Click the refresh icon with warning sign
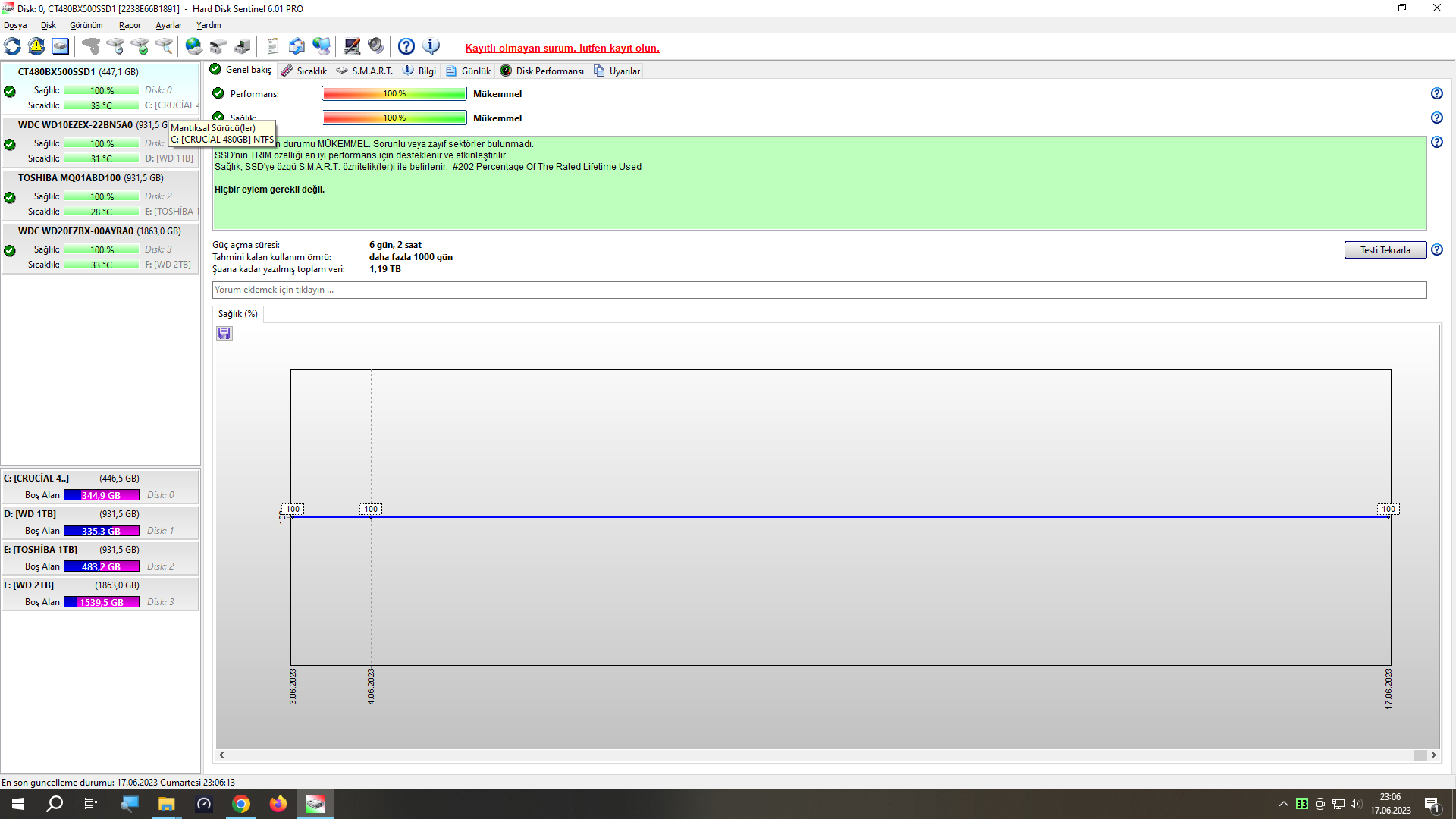The height and width of the screenshot is (819, 1456). coord(36,47)
